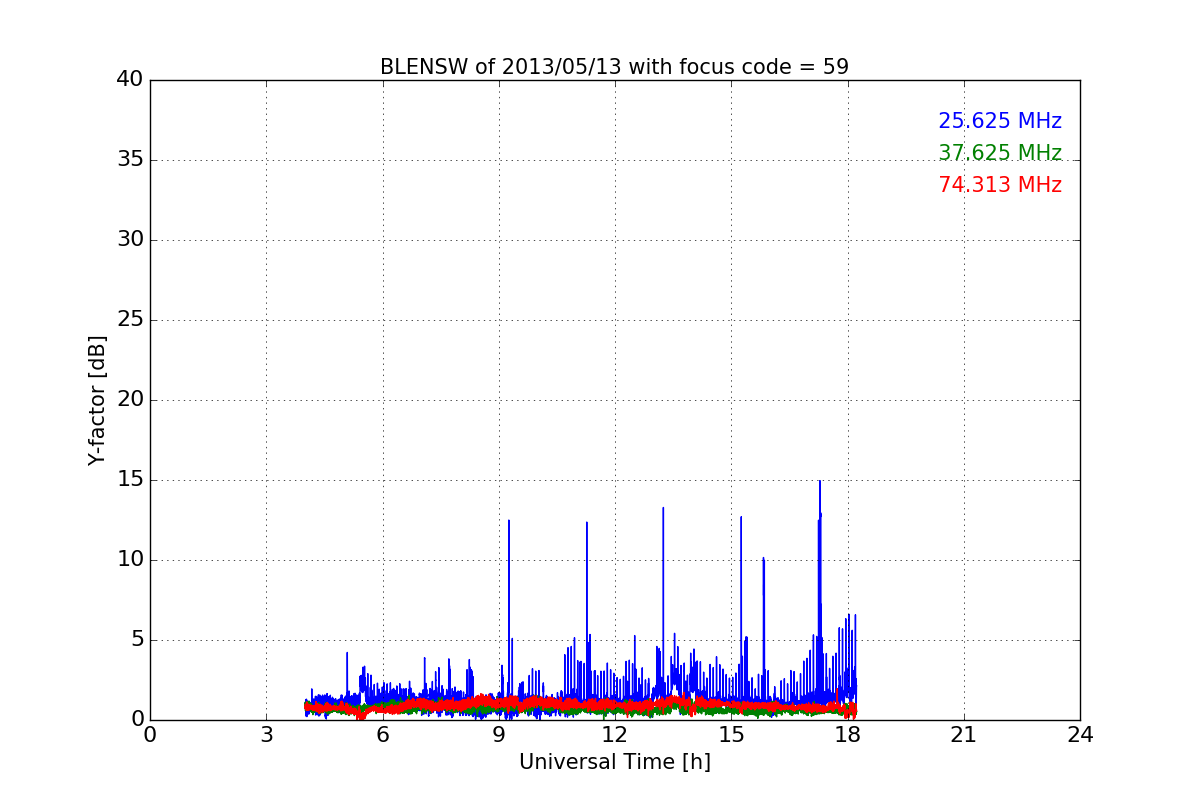This screenshot has height=800, width=1200.
Task: Click the plot title 'BLENSW of 2013/05/13'
Action: tap(614, 67)
